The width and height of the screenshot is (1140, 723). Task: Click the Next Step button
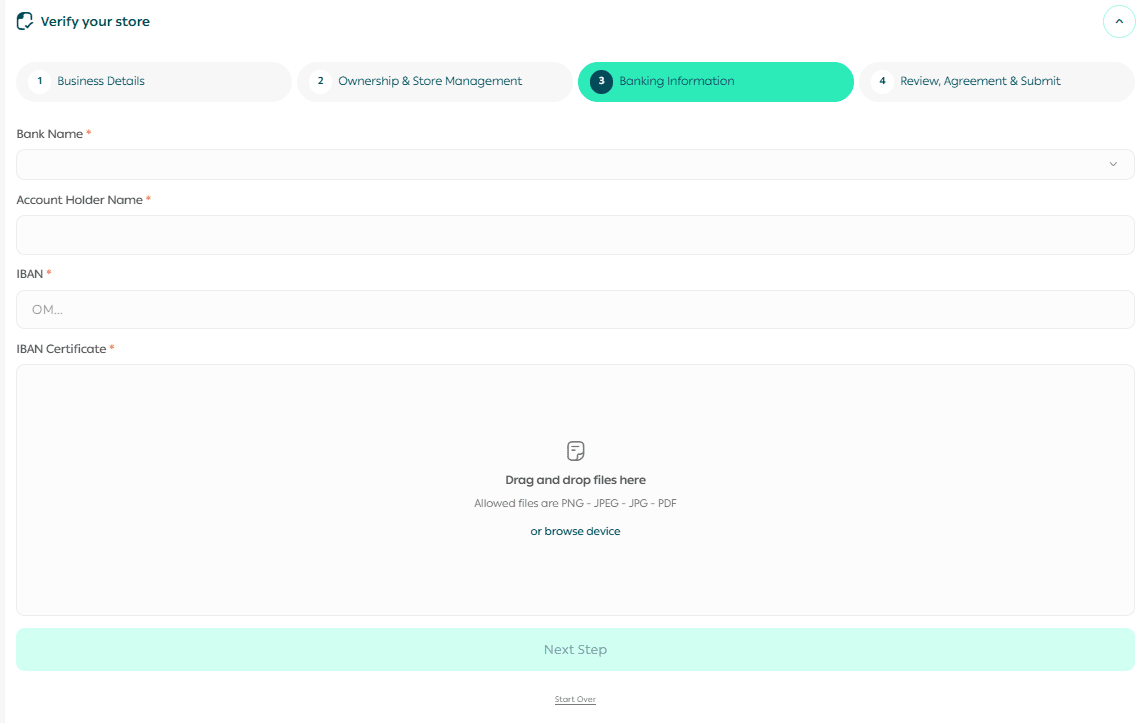tap(575, 650)
